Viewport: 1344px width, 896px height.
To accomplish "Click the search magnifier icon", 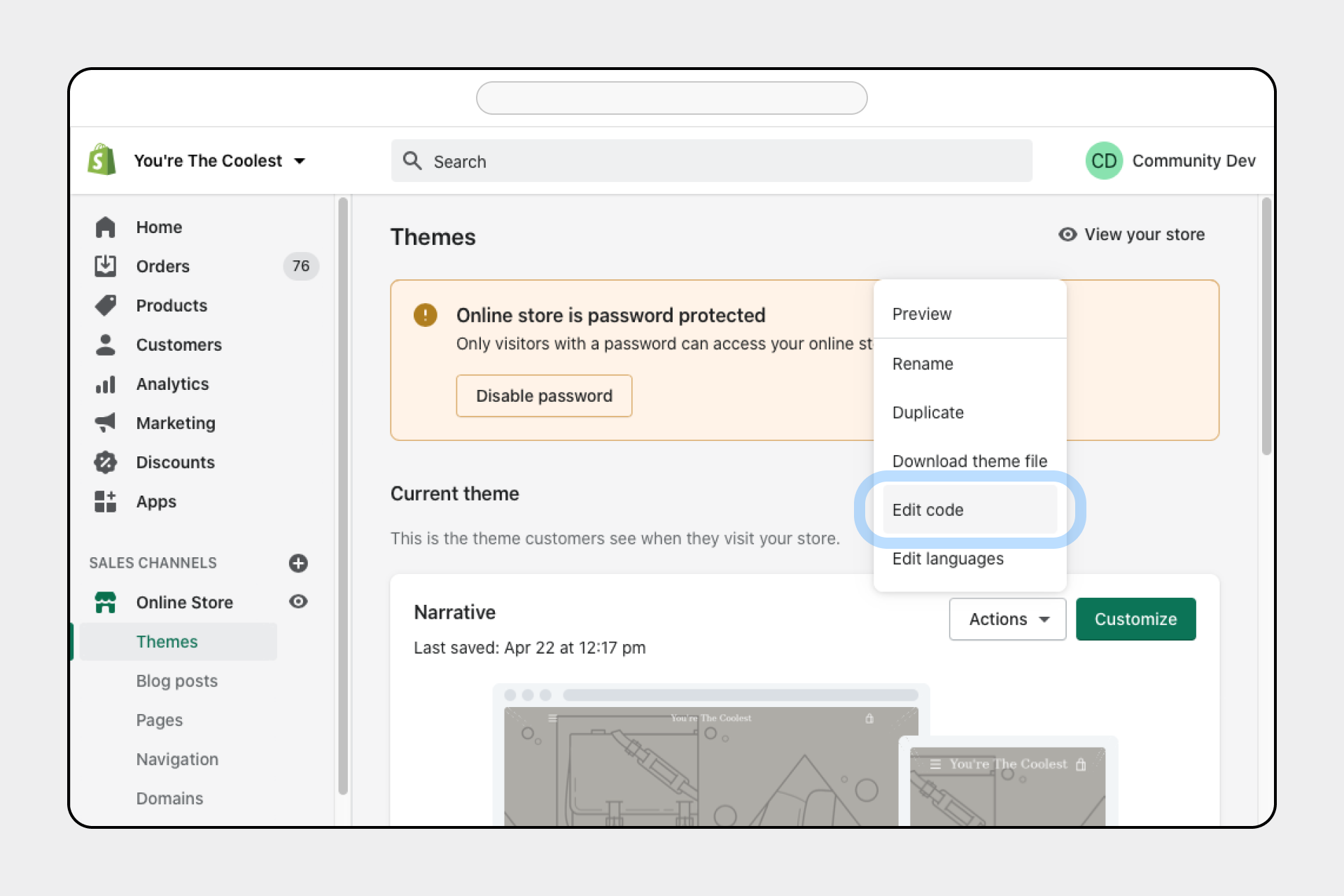I will (x=412, y=160).
